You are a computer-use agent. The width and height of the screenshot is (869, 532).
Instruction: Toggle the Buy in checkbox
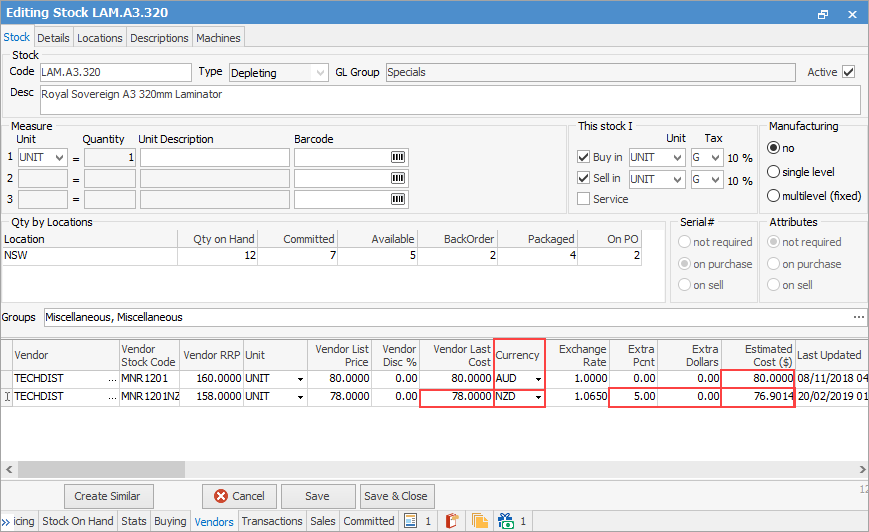point(584,158)
